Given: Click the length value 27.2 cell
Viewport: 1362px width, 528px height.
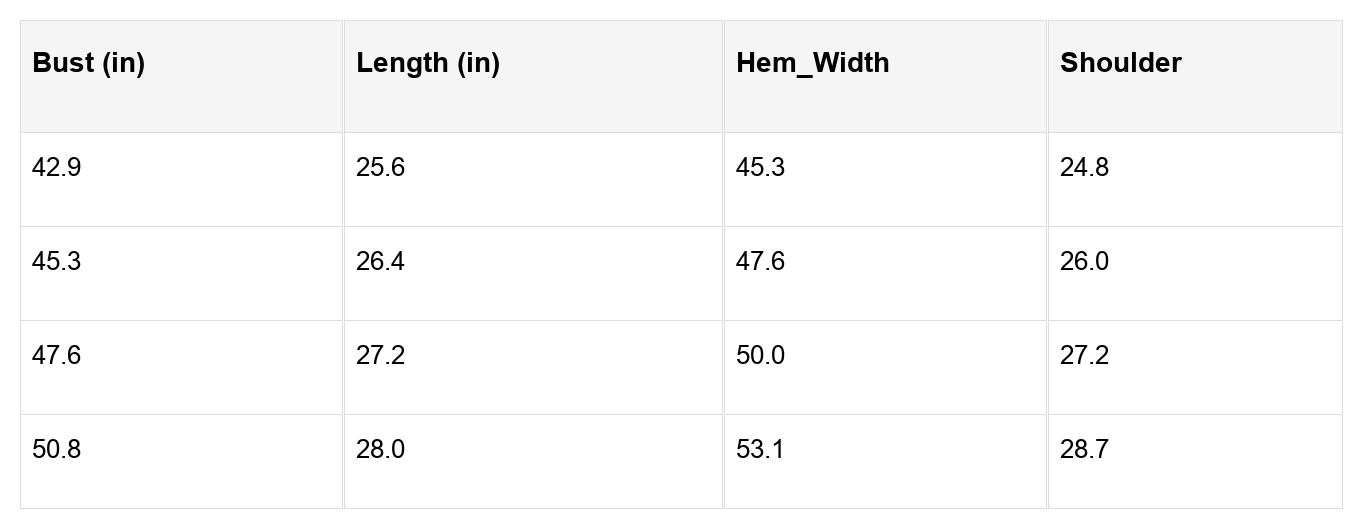Looking at the screenshot, I should click(381, 356).
